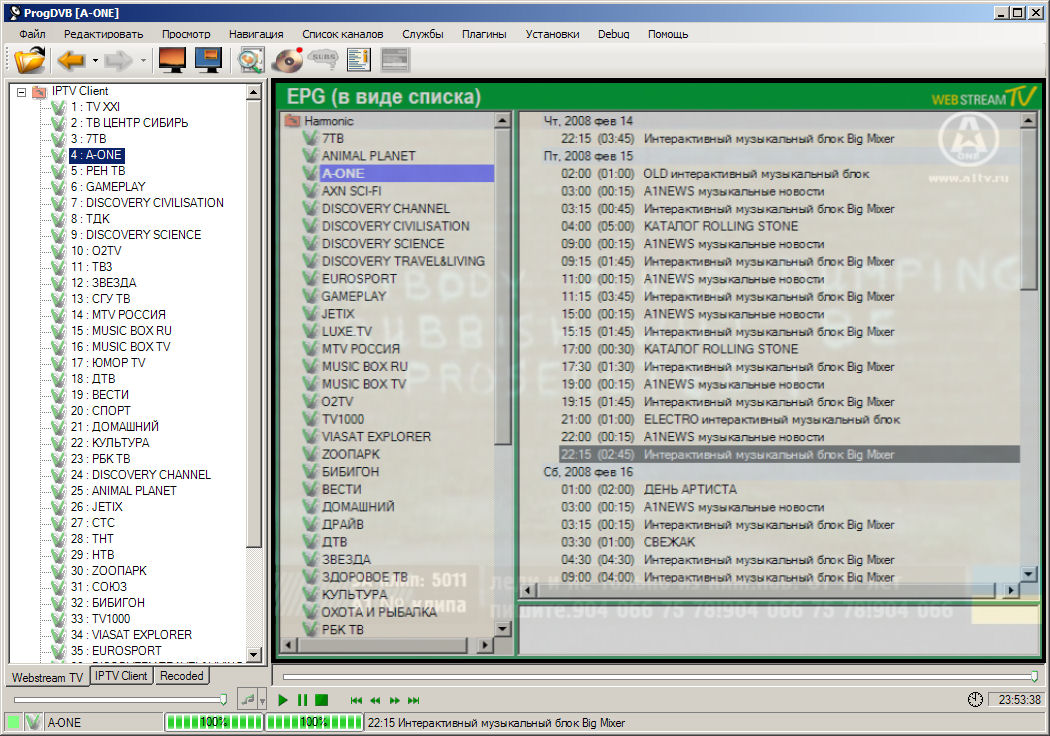Click the icon beside 30 : ZООПАРК

[x=59, y=571]
